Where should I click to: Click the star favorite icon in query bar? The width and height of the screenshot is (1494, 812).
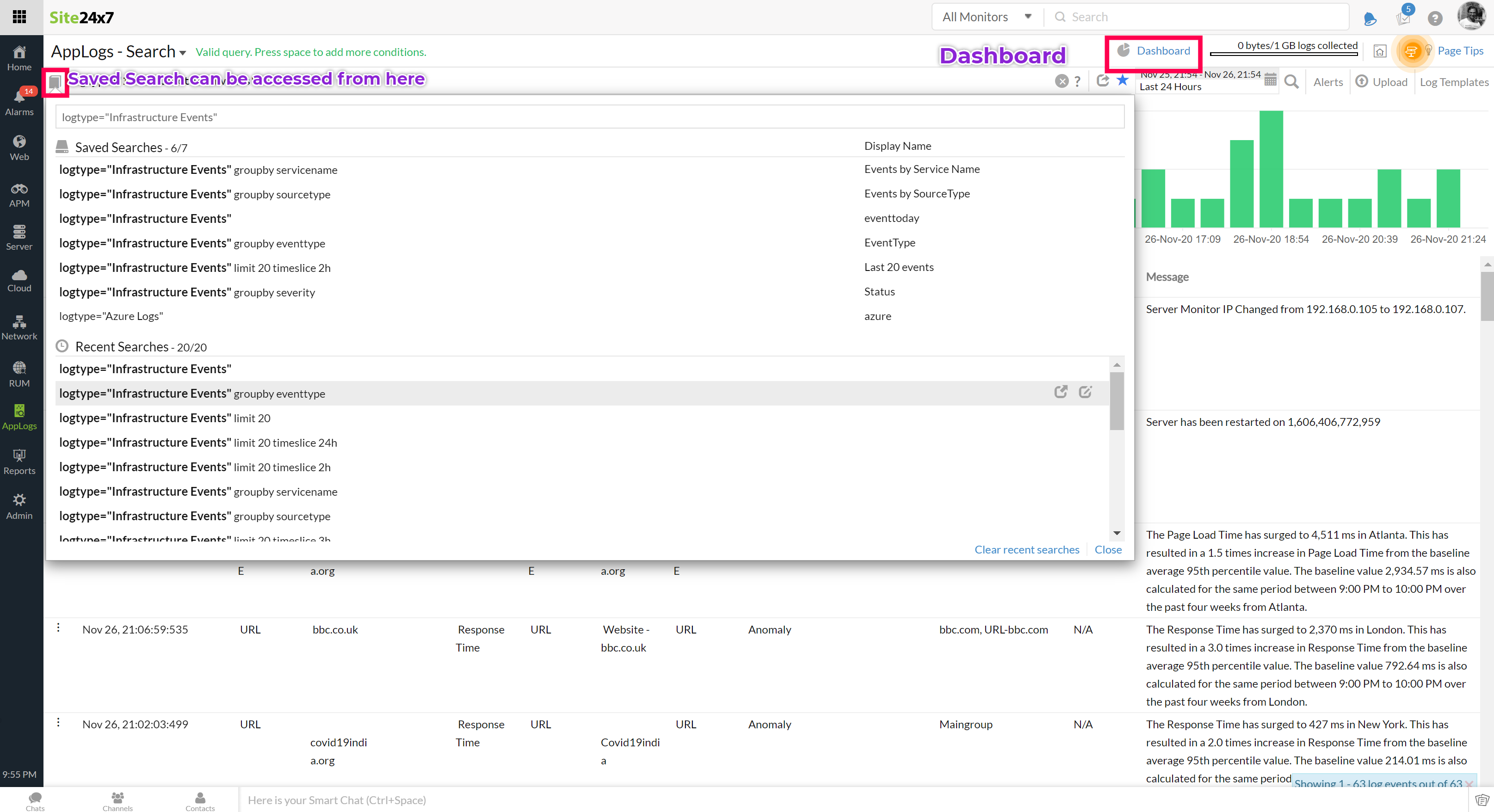[x=1123, y=80]
